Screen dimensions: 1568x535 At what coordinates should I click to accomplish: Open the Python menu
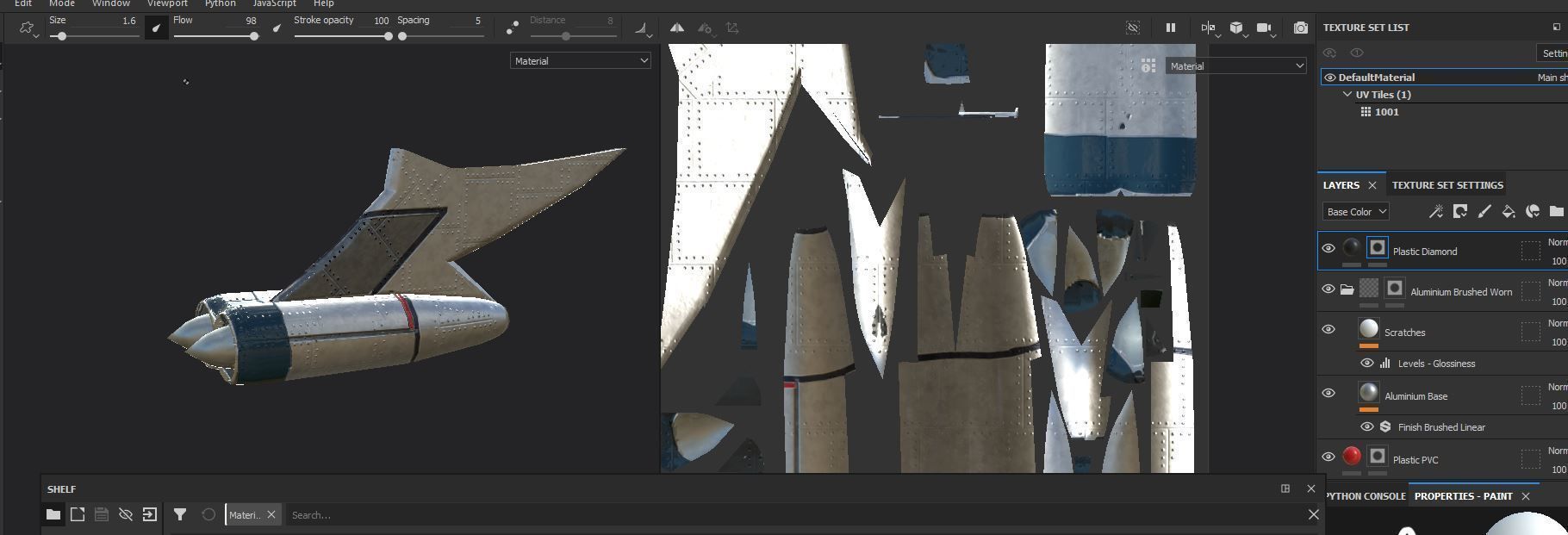pyautogui.click(x=221, y=3)
